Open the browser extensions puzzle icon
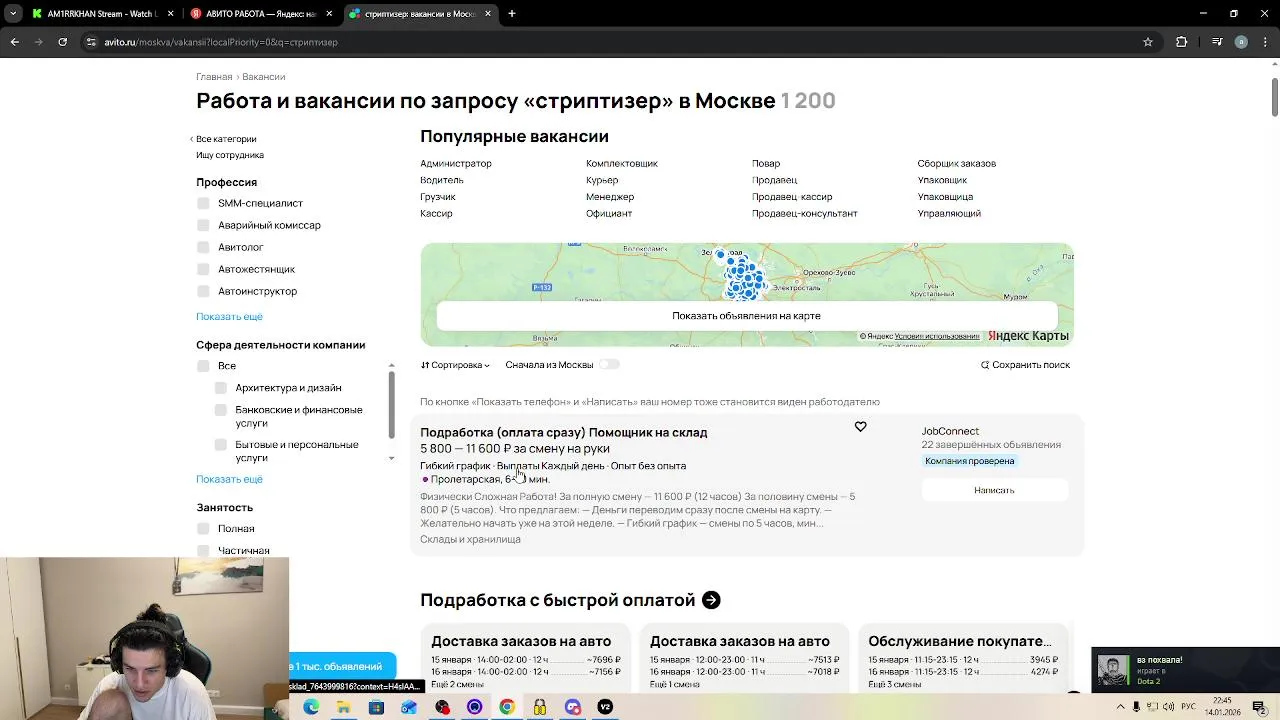 (1181, 42)
